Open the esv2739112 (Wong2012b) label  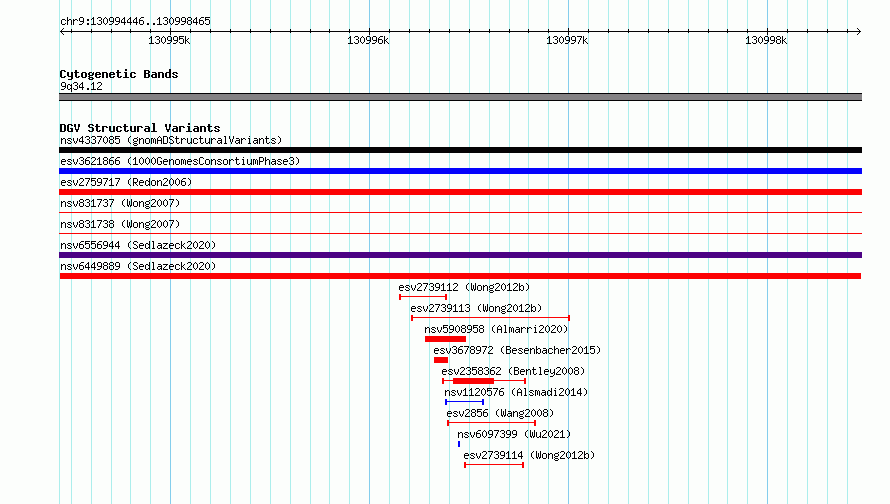464,287
